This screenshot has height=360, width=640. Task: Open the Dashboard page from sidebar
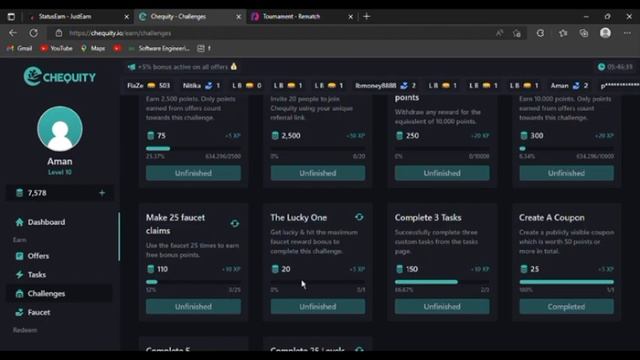(x=46, y=222)
